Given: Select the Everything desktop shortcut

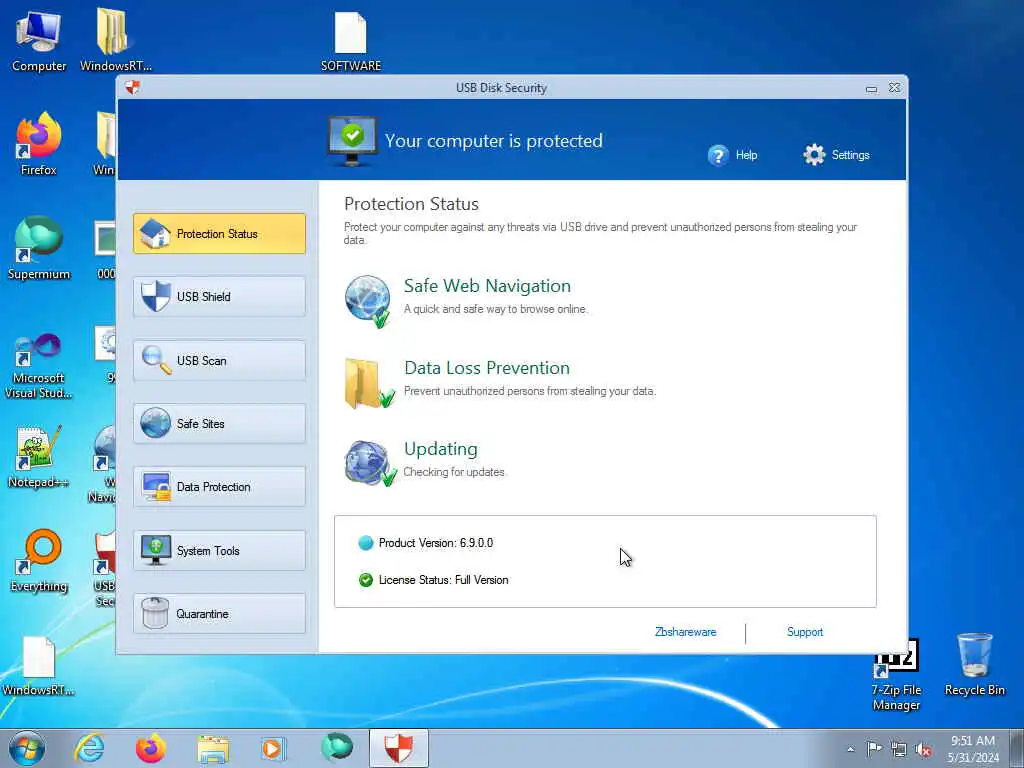Looking at the screenshot, I should pyautogui.click(x=39, y=560).
